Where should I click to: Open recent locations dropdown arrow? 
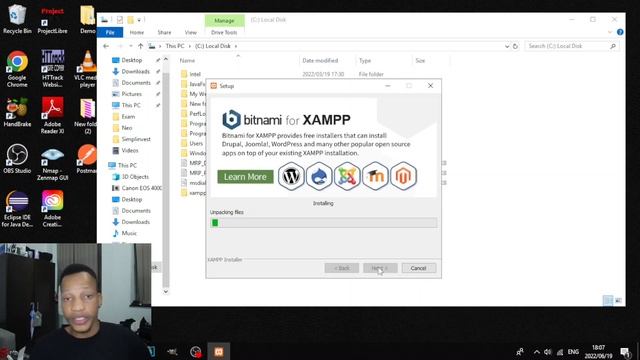click(x=131, y=46)
